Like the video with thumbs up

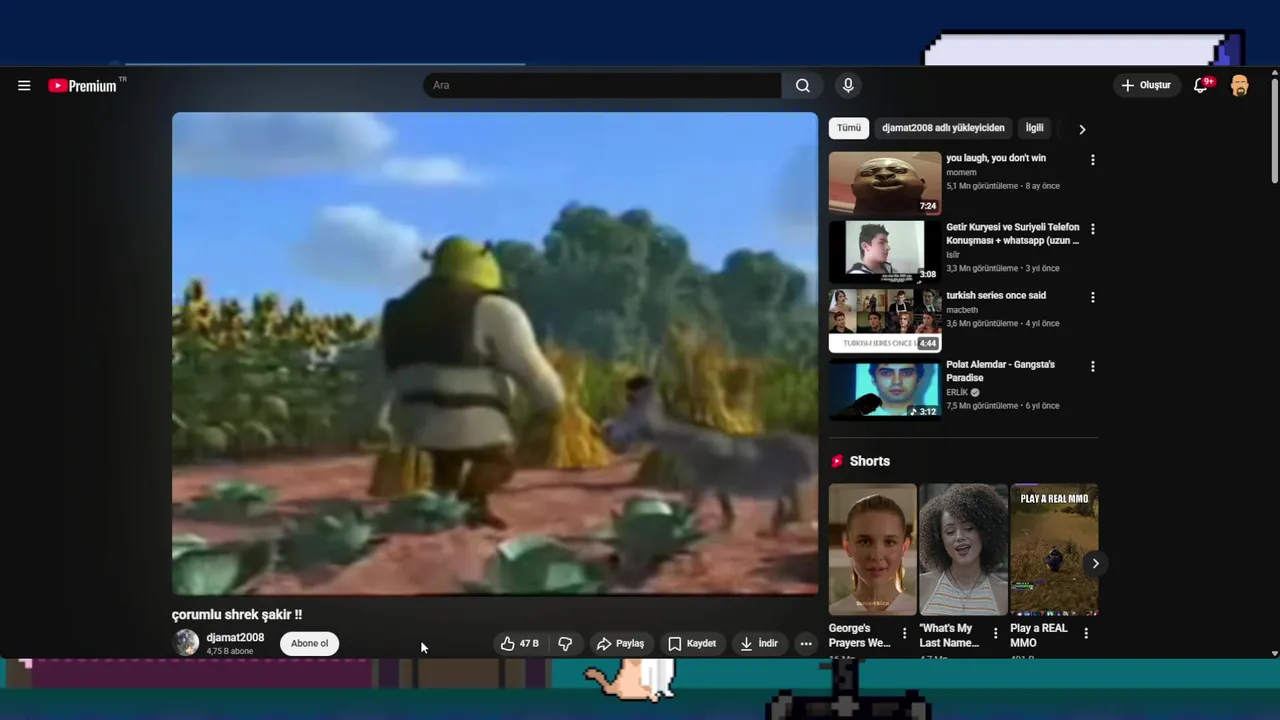(520, 644)
